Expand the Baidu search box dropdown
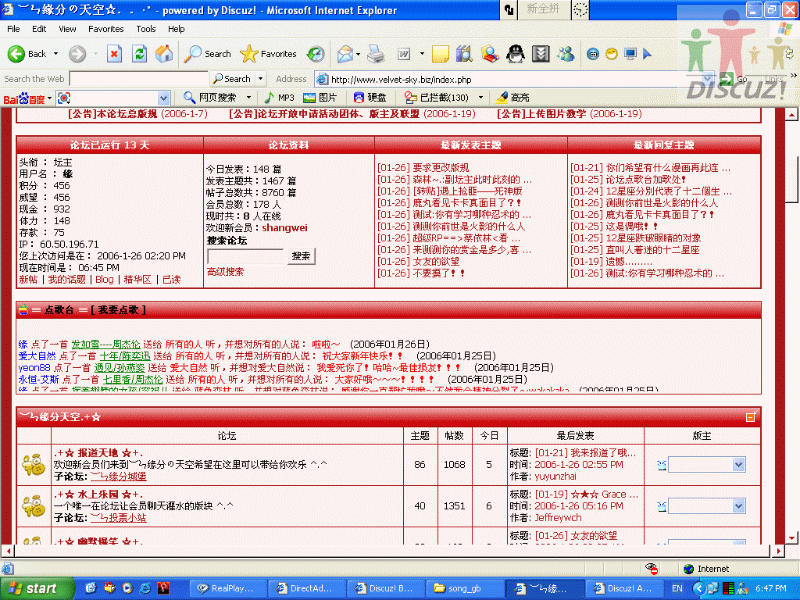Viewport: 800px width, 600px height. (163, 98)
